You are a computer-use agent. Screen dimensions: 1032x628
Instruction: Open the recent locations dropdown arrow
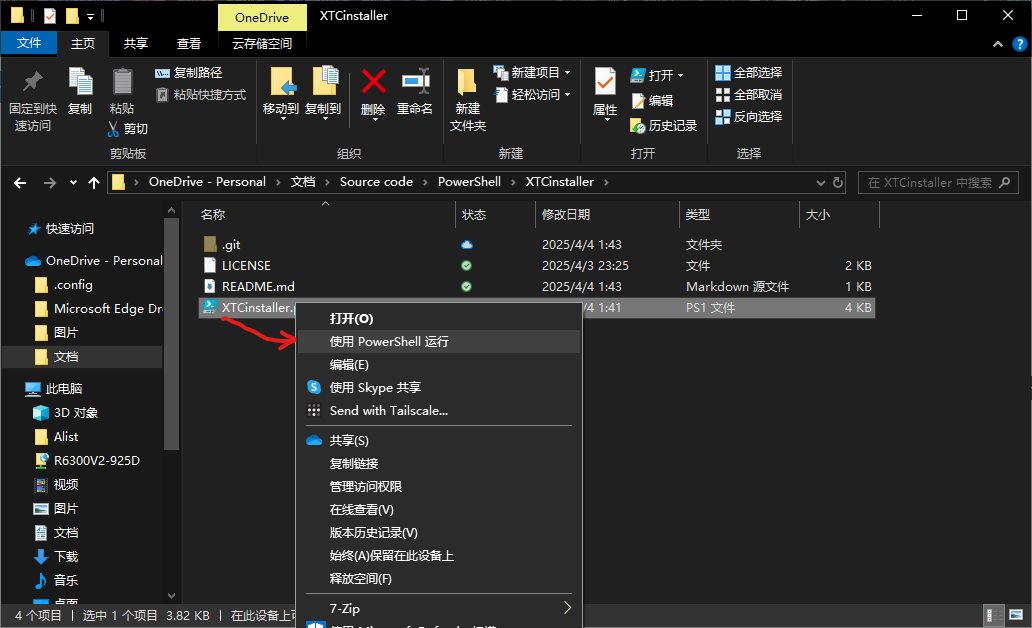pyautogui.click(x=73, y=183)
